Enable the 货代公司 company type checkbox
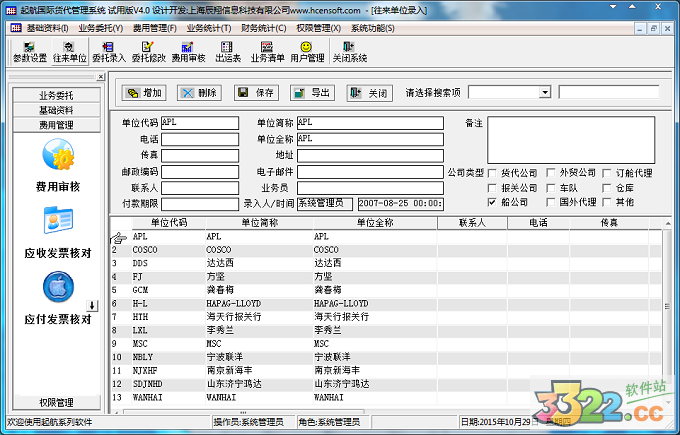Viewport: 680px width, 435px height. 492,173
